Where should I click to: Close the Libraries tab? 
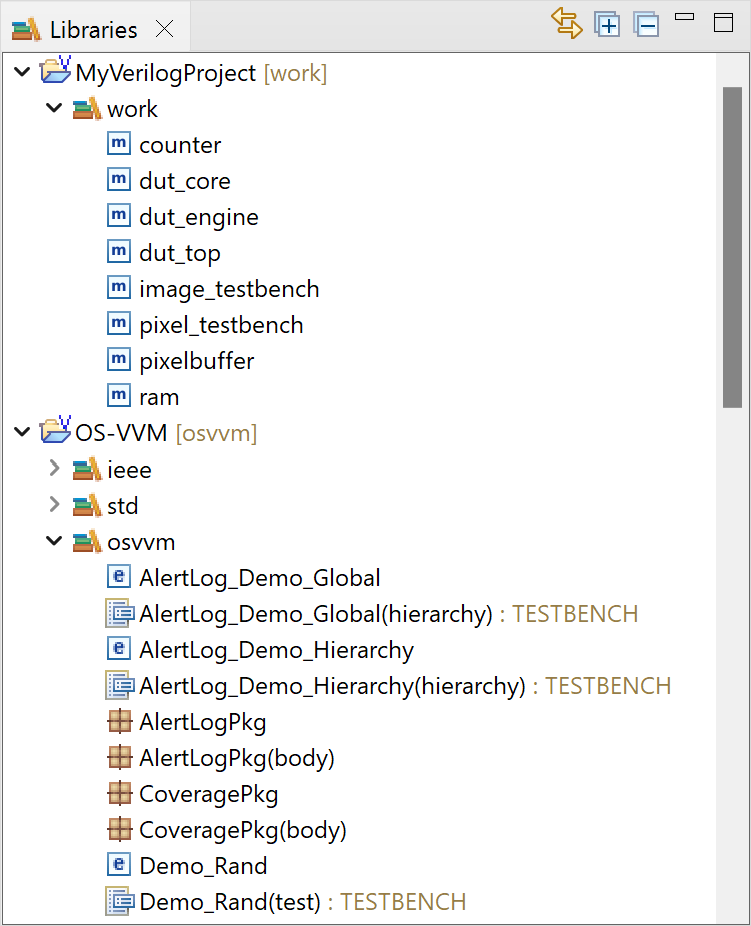(164, 28)
